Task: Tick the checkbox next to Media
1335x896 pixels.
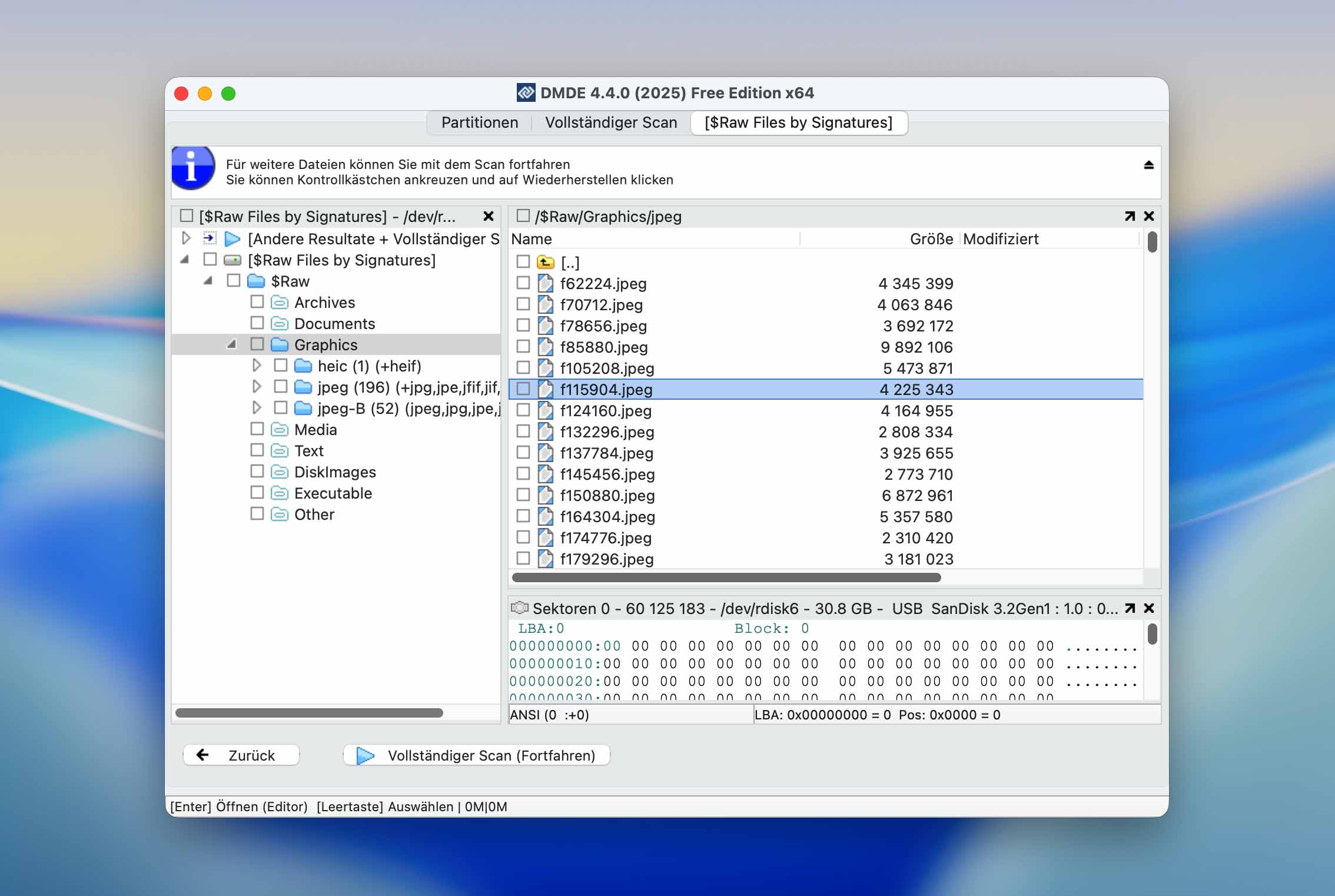Action: click(256, 429)
